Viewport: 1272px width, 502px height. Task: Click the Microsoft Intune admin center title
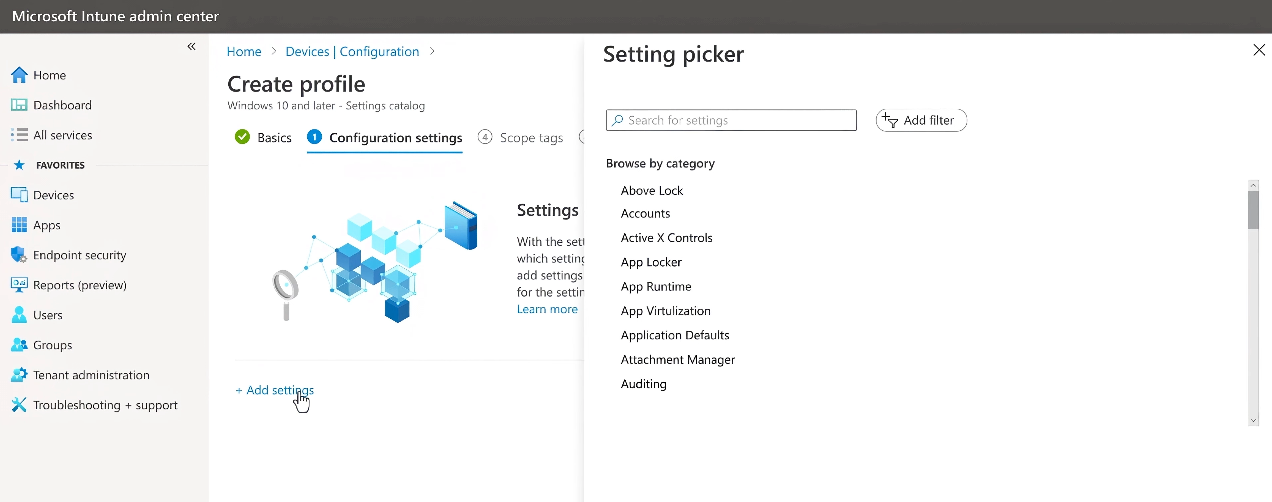point(115,16)
